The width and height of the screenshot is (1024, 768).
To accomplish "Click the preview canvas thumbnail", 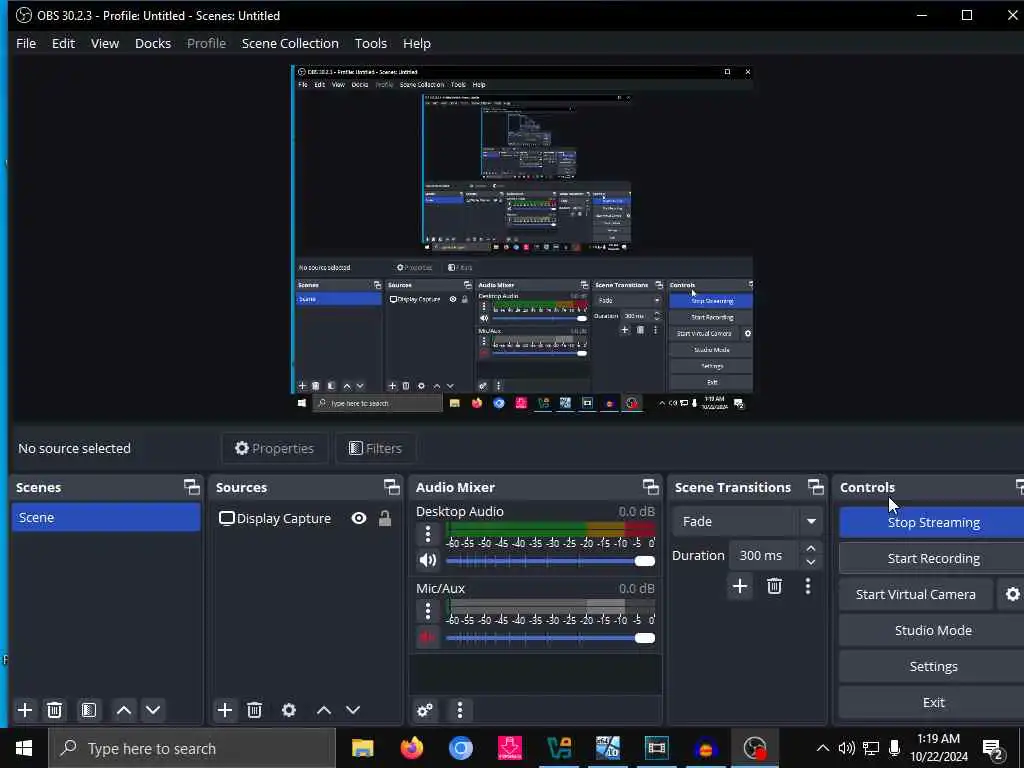I will pyautogui.click(x=522, y=238).
